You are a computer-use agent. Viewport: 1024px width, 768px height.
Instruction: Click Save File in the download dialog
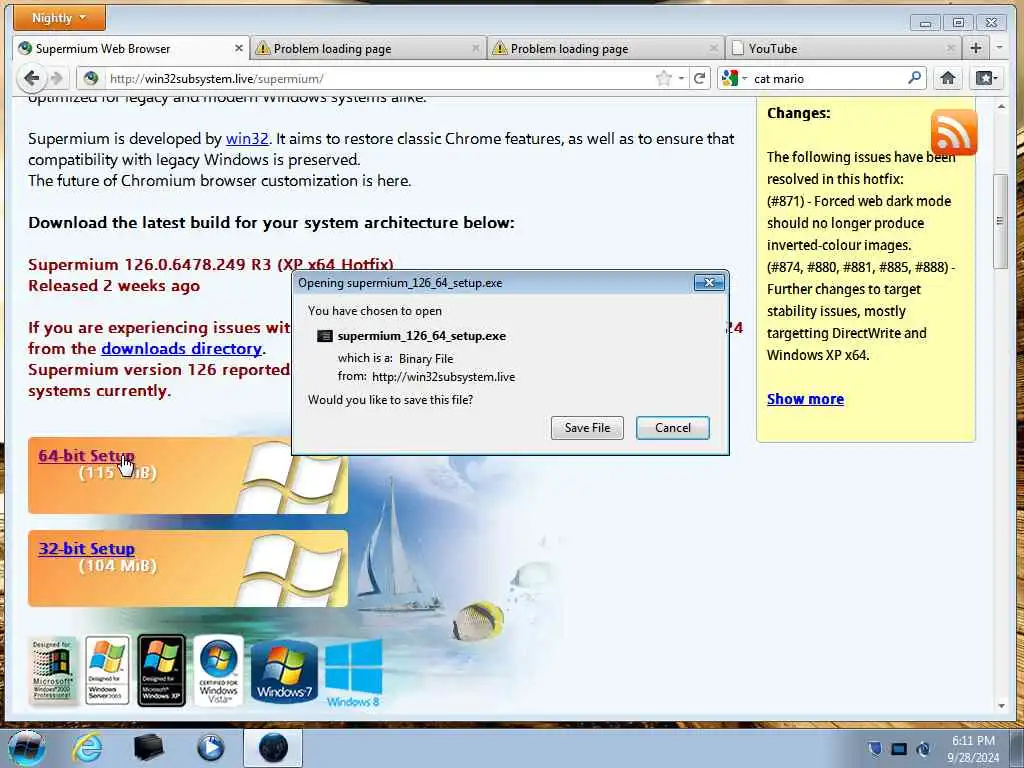pos(587,428)
